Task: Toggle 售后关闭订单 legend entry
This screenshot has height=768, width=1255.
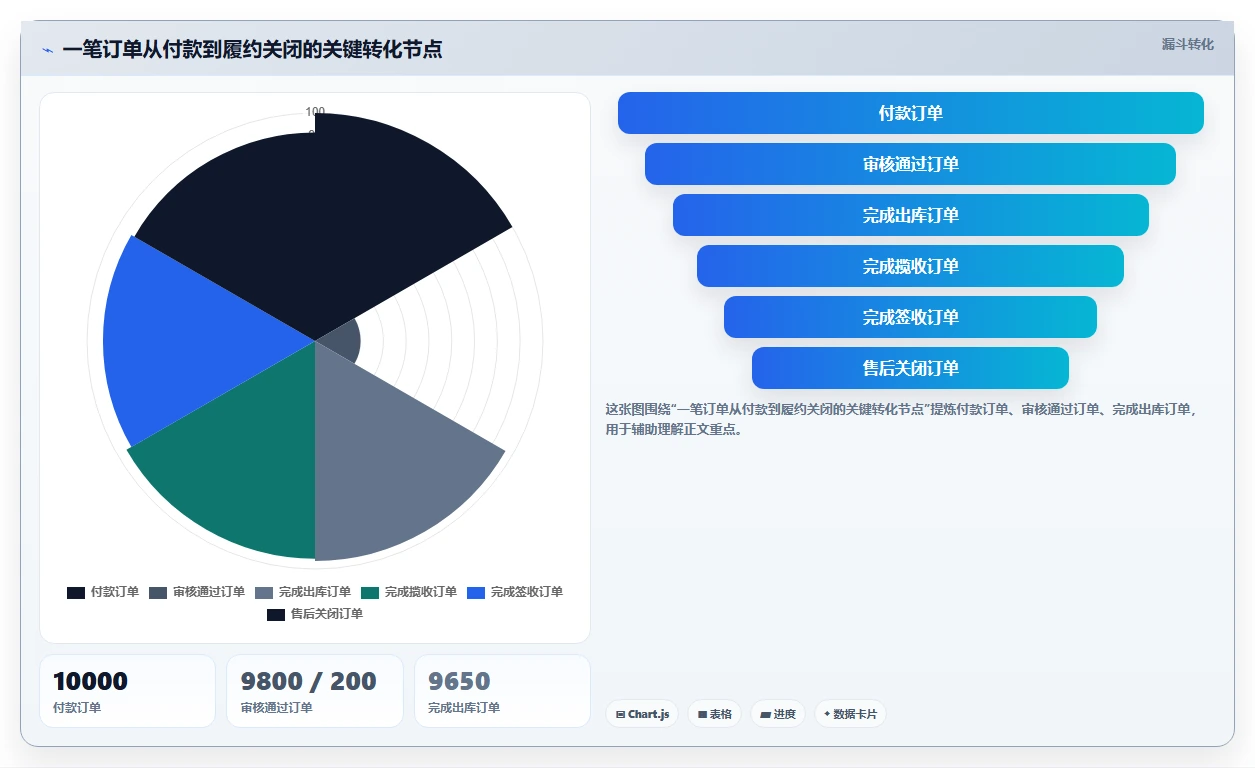Action: click(315, 614)
